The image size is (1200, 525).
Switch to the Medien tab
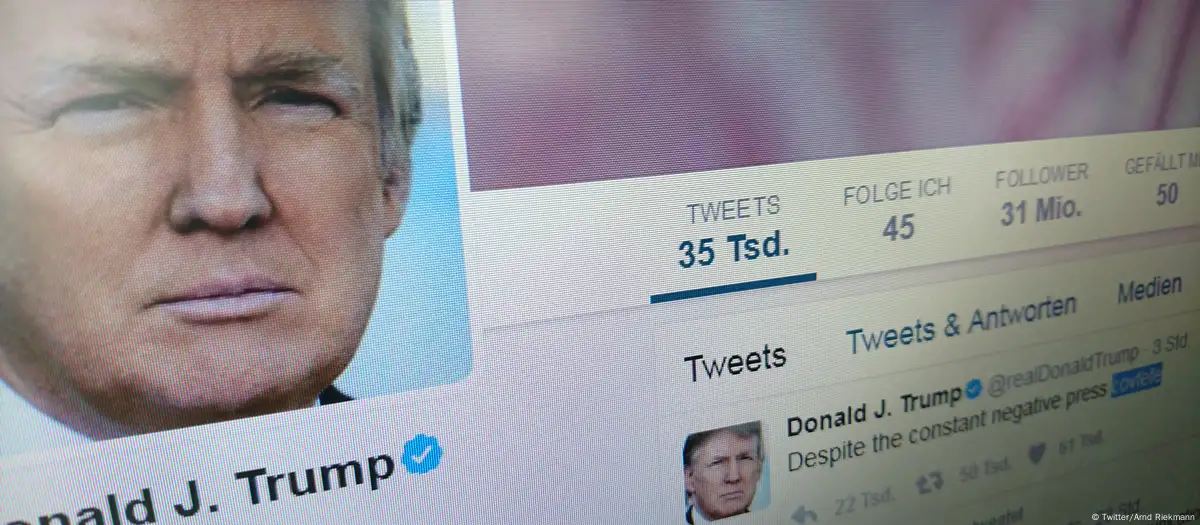point(1150,292)
